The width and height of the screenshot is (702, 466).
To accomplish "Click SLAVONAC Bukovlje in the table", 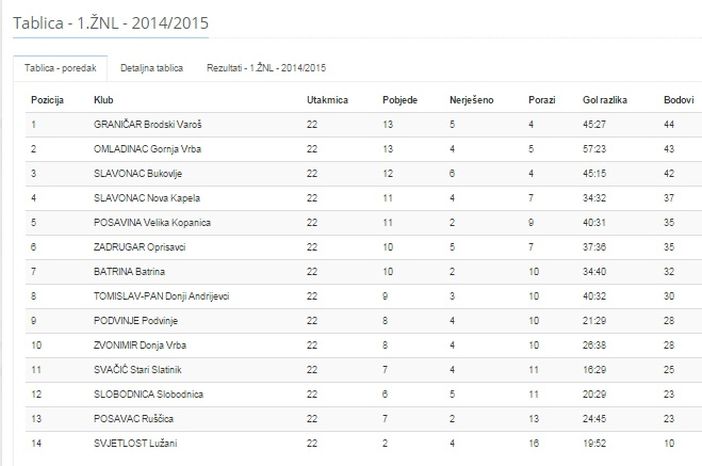I will (x=138, y=174).
